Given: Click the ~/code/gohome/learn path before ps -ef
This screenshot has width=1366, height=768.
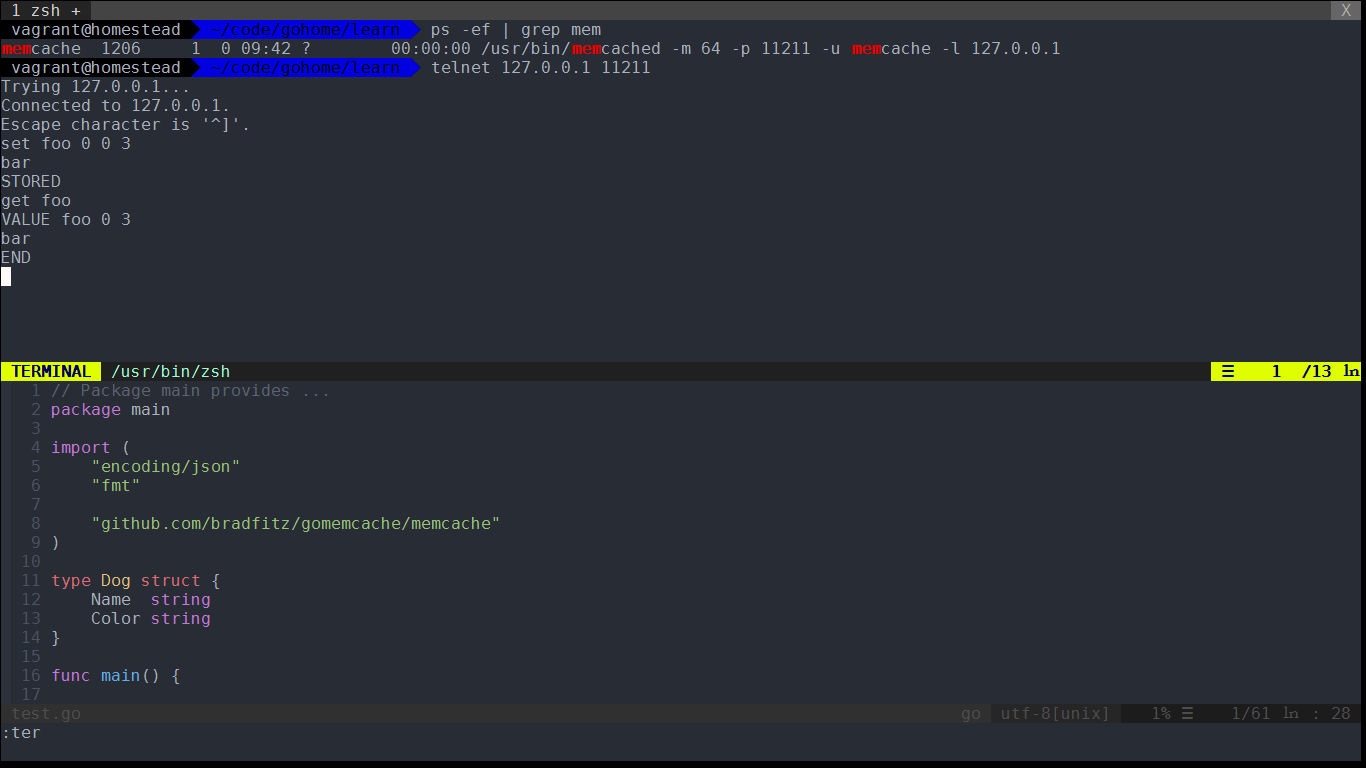Looking at the screenshot, I should pyautogui.click(x=306, y=30).
